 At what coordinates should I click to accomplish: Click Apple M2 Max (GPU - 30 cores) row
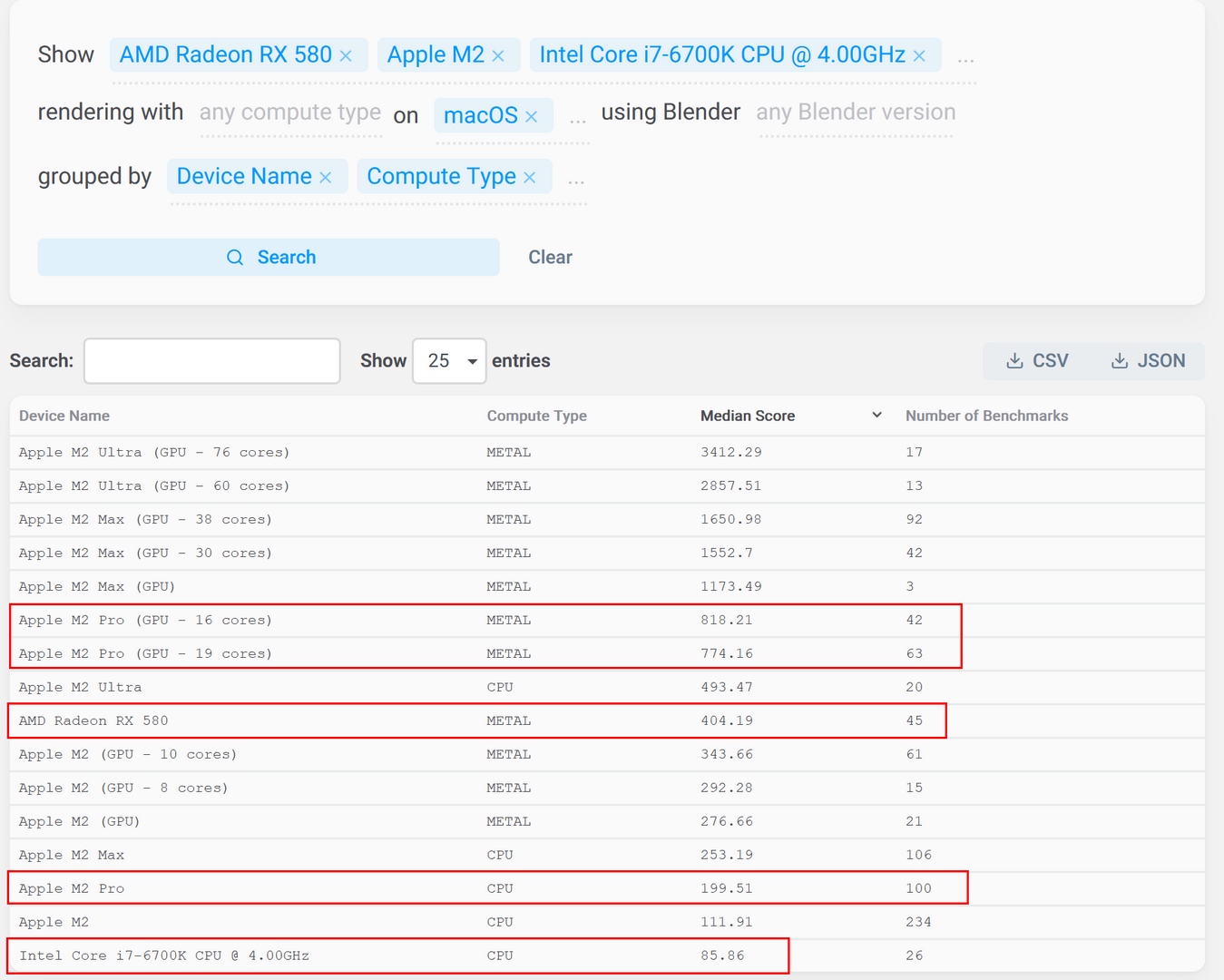(607, 553)
